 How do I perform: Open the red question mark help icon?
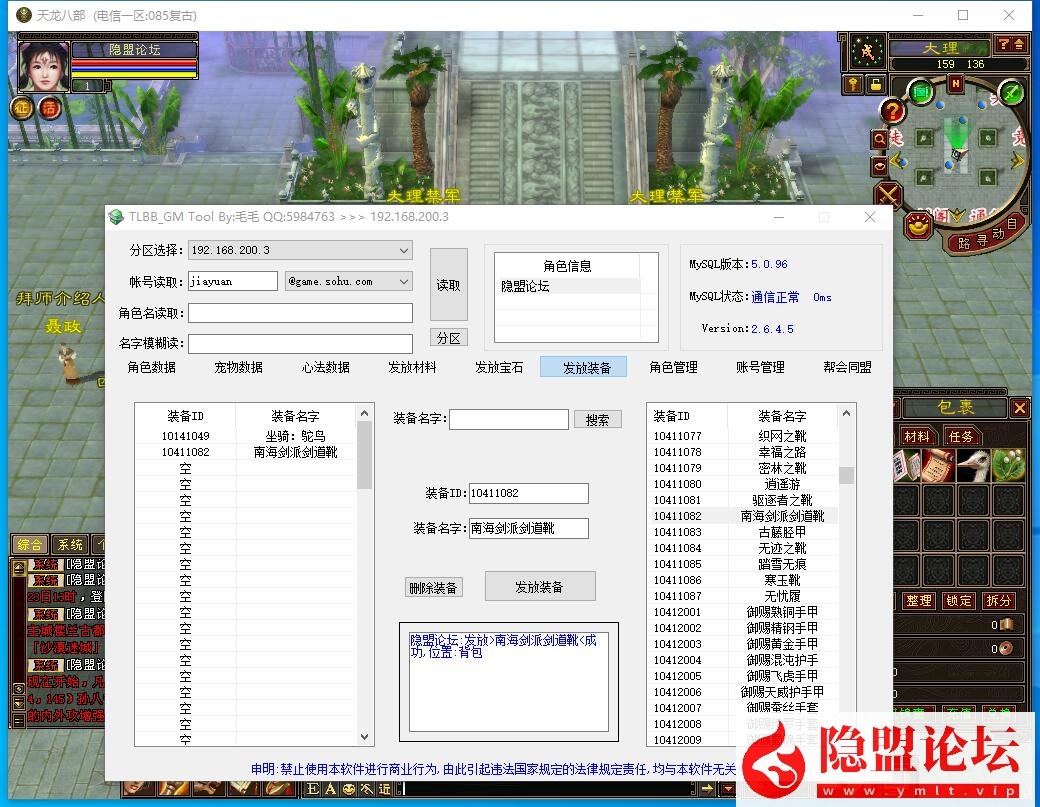point(892,111)
